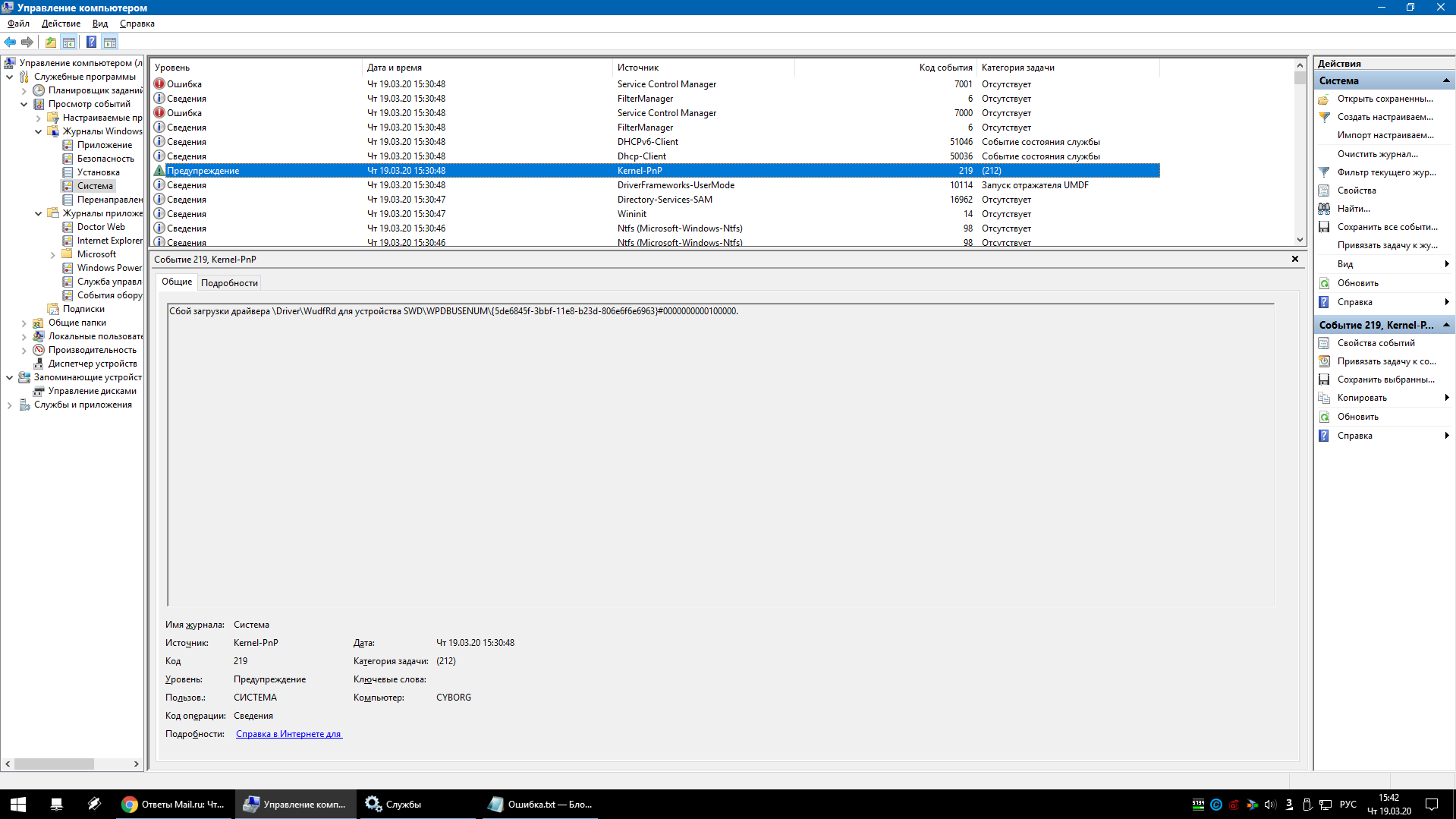Collapse Система actions section header

point(1446,80)
